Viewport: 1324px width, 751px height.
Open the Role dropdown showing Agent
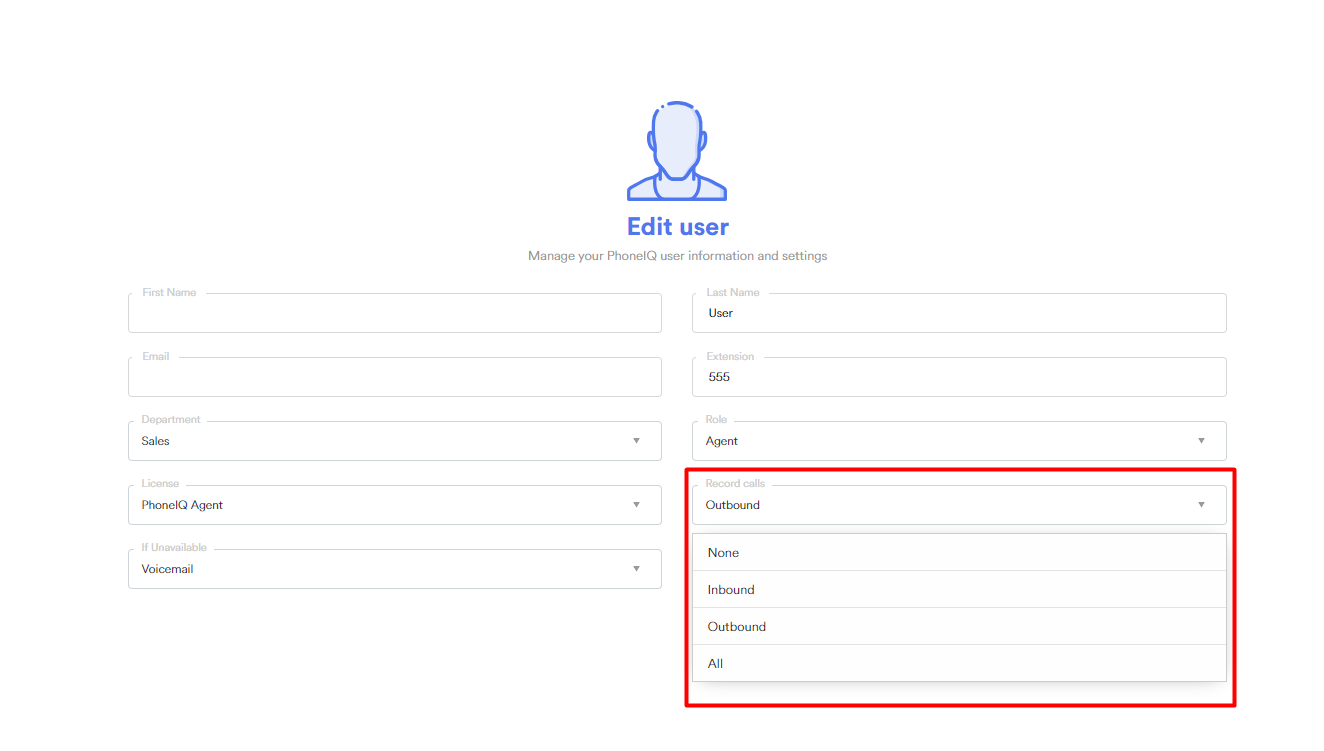[x=940, y=441]
